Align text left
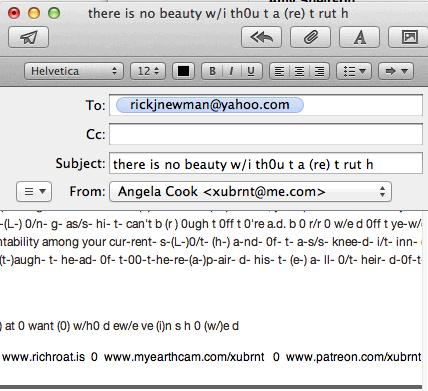Screen dimensions: 428x391 pos(279,71)
